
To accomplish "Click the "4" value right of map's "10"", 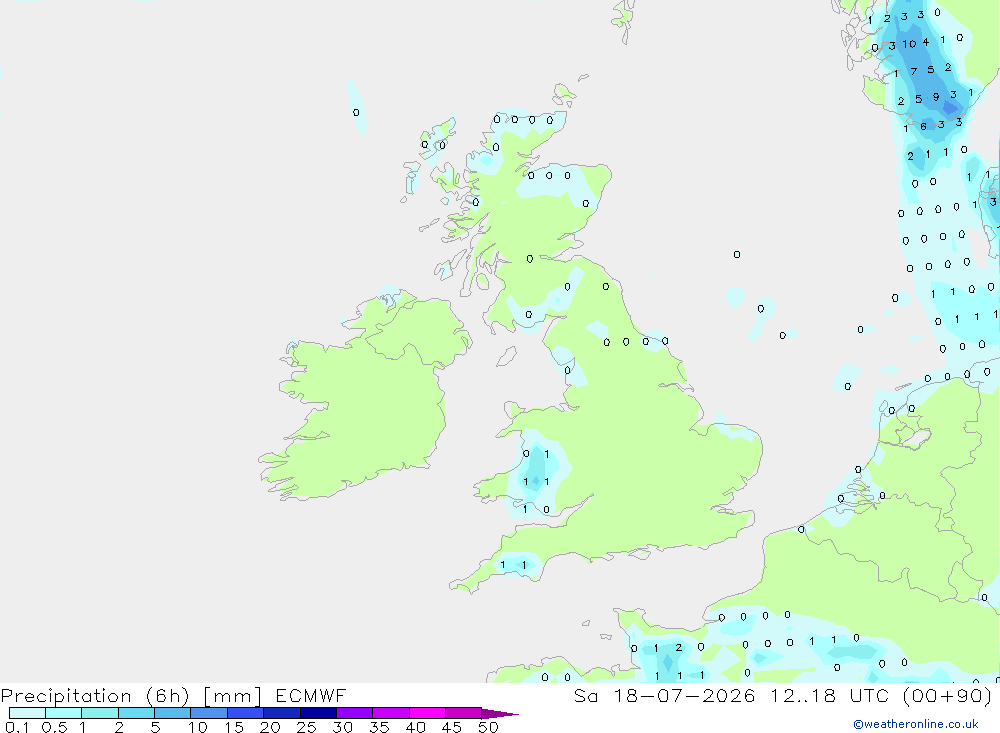I will pos(925,42).
